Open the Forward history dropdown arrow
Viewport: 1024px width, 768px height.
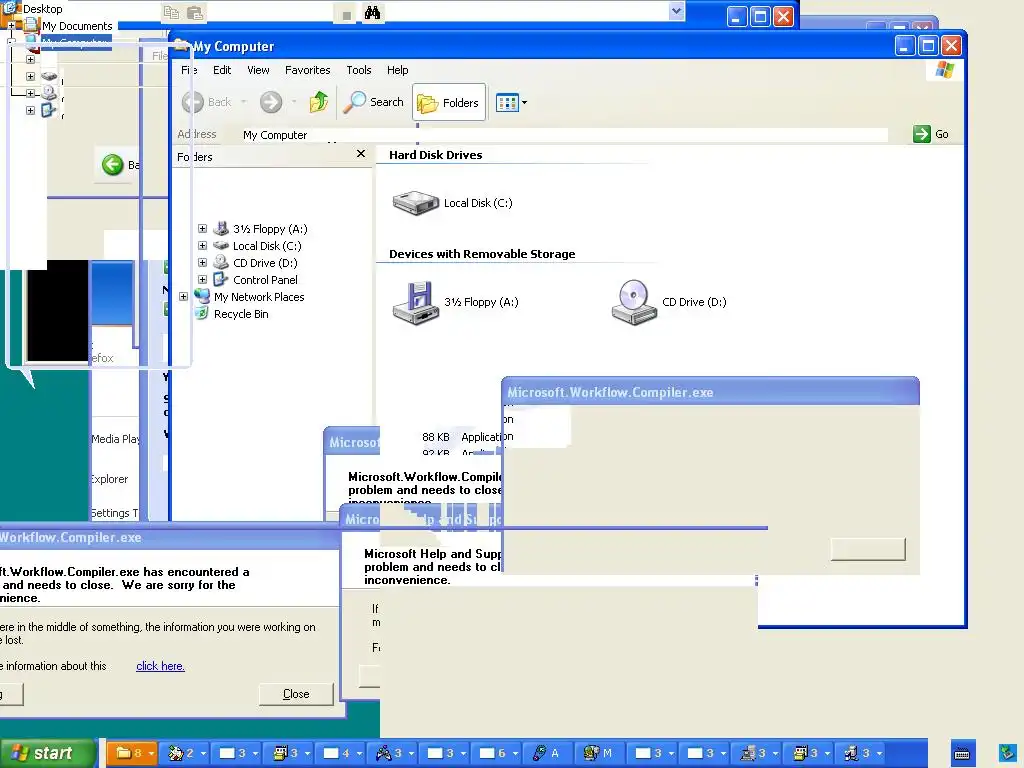coord(294,102)
